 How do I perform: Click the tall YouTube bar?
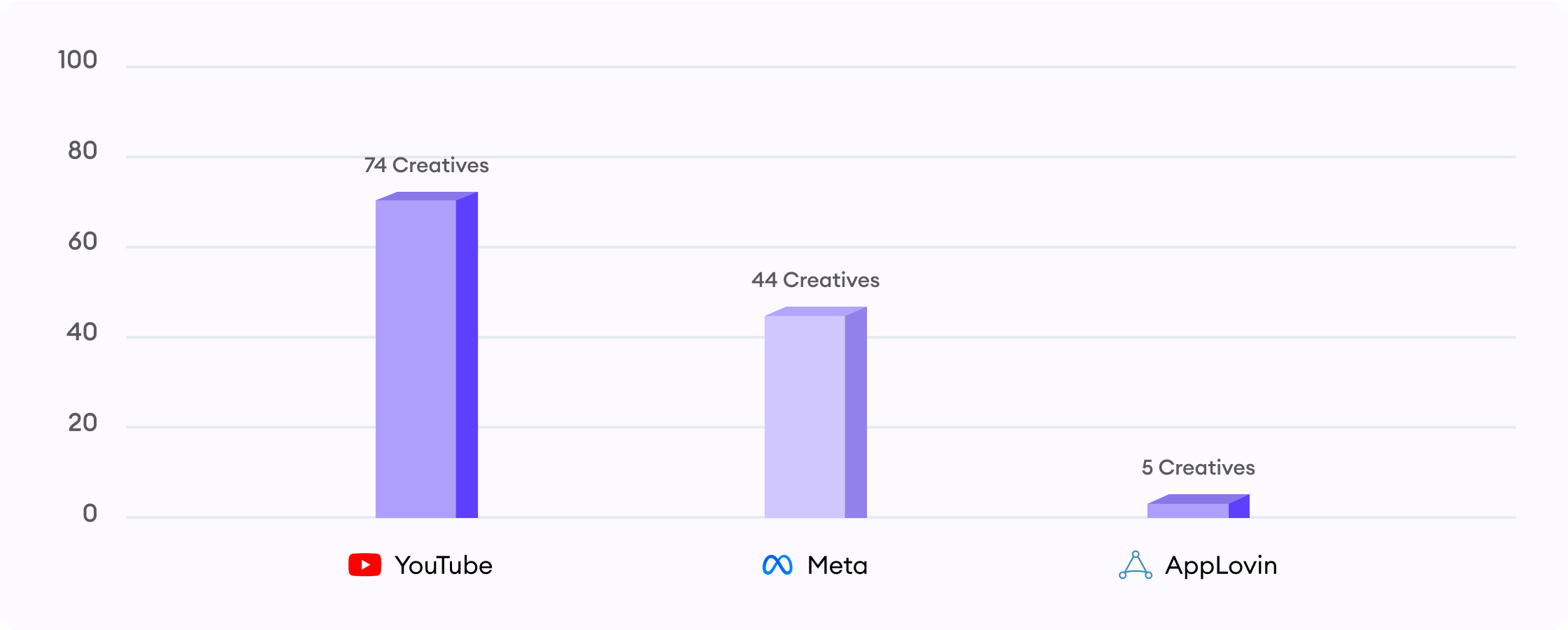tap(426, 357)
